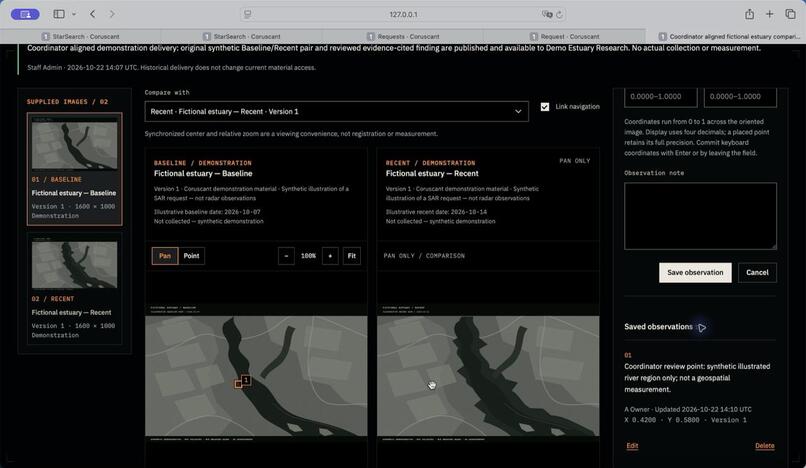This screenshot has height=468, width=806.
Task: Click the Saved observations heading
Action: click(658, 327)
